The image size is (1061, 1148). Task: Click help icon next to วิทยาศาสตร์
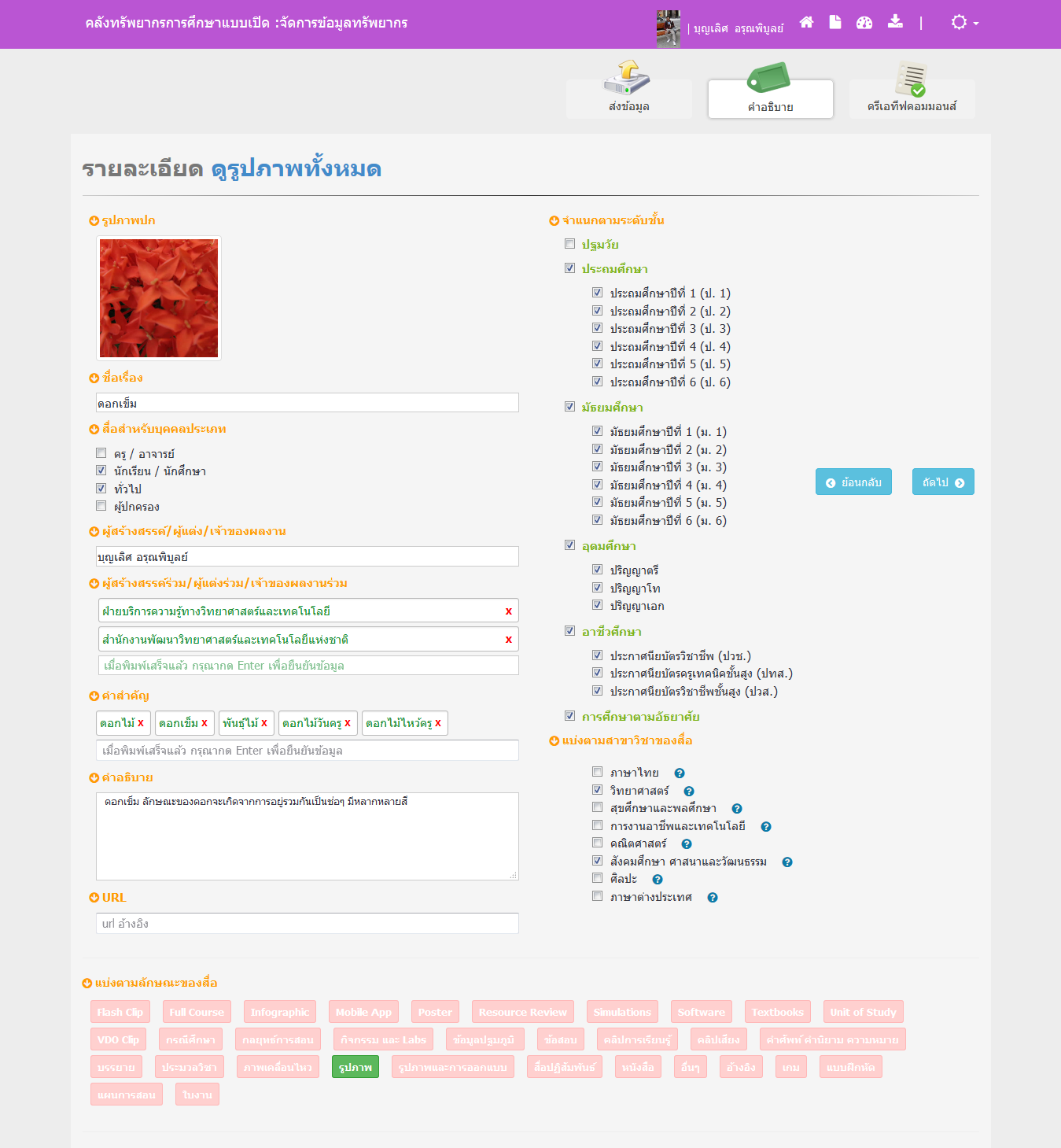[689, 792]
